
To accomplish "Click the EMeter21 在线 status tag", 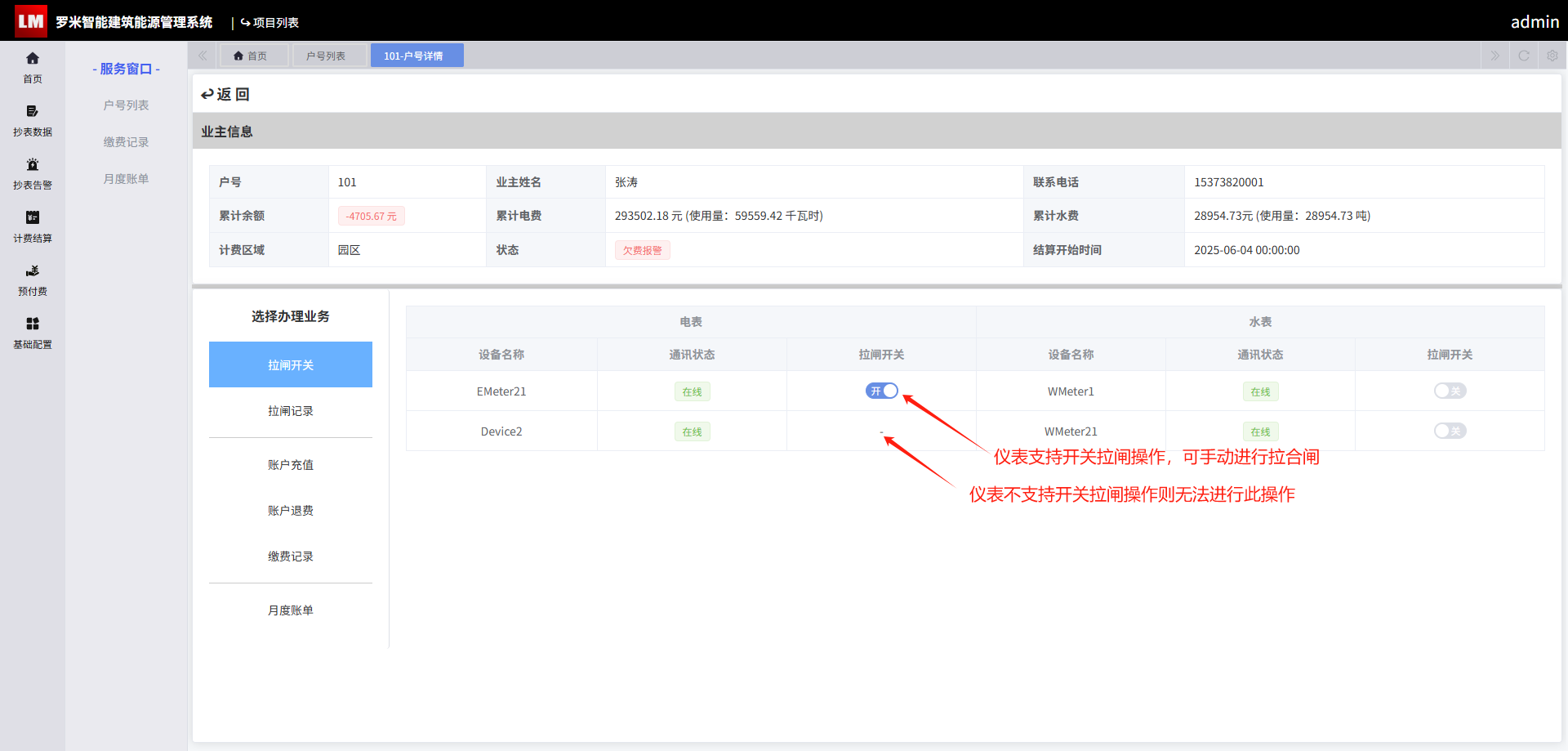I will 693,391.
